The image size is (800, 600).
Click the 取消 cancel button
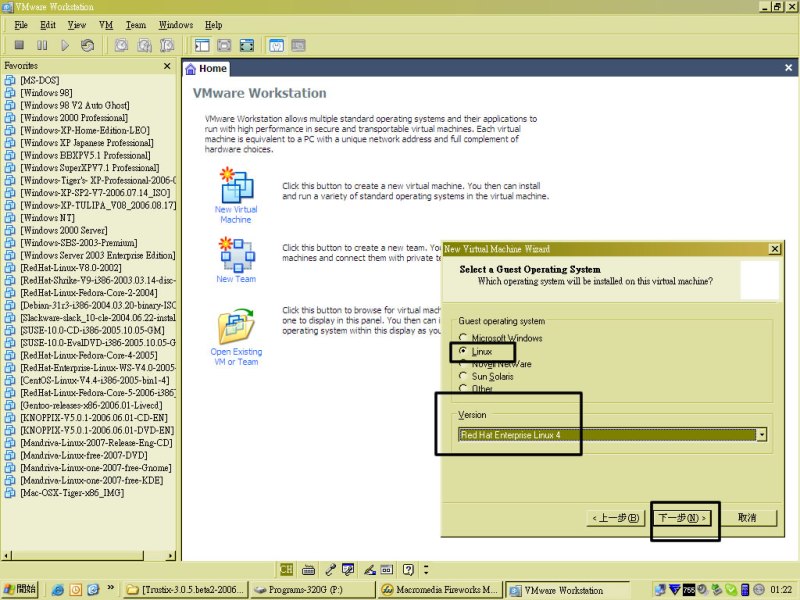747,518
